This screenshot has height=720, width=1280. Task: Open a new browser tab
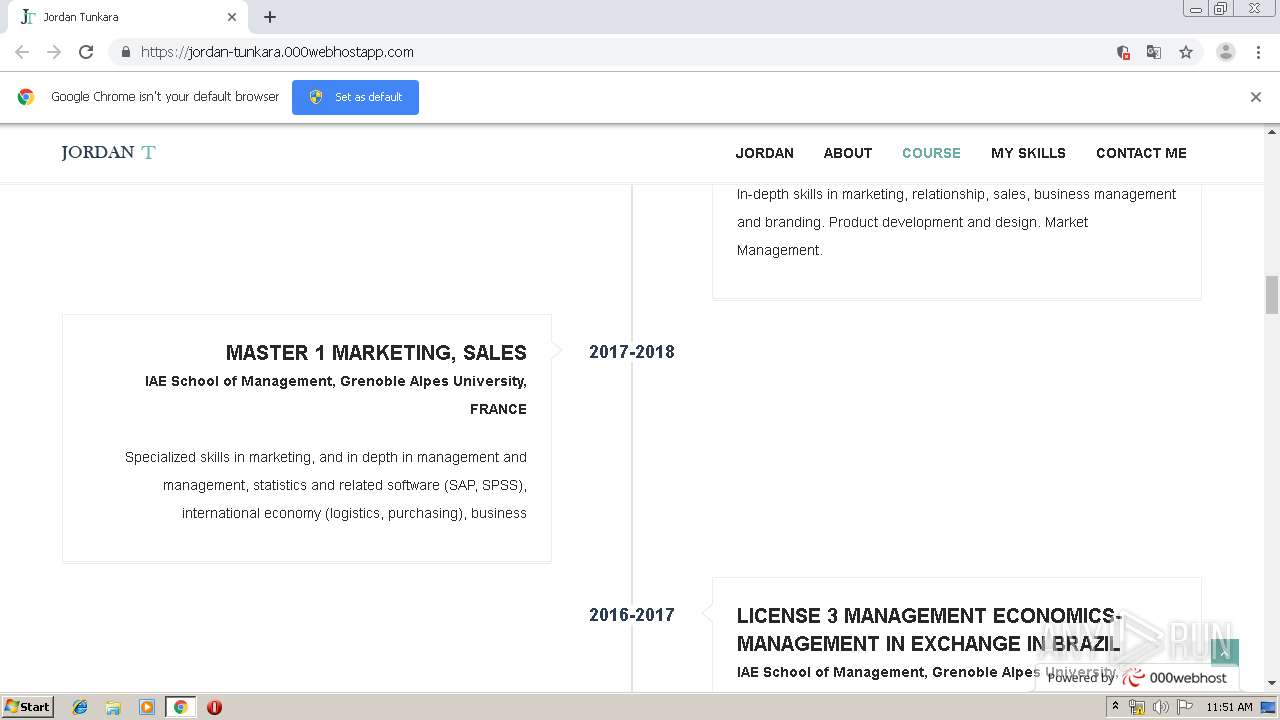270,17
